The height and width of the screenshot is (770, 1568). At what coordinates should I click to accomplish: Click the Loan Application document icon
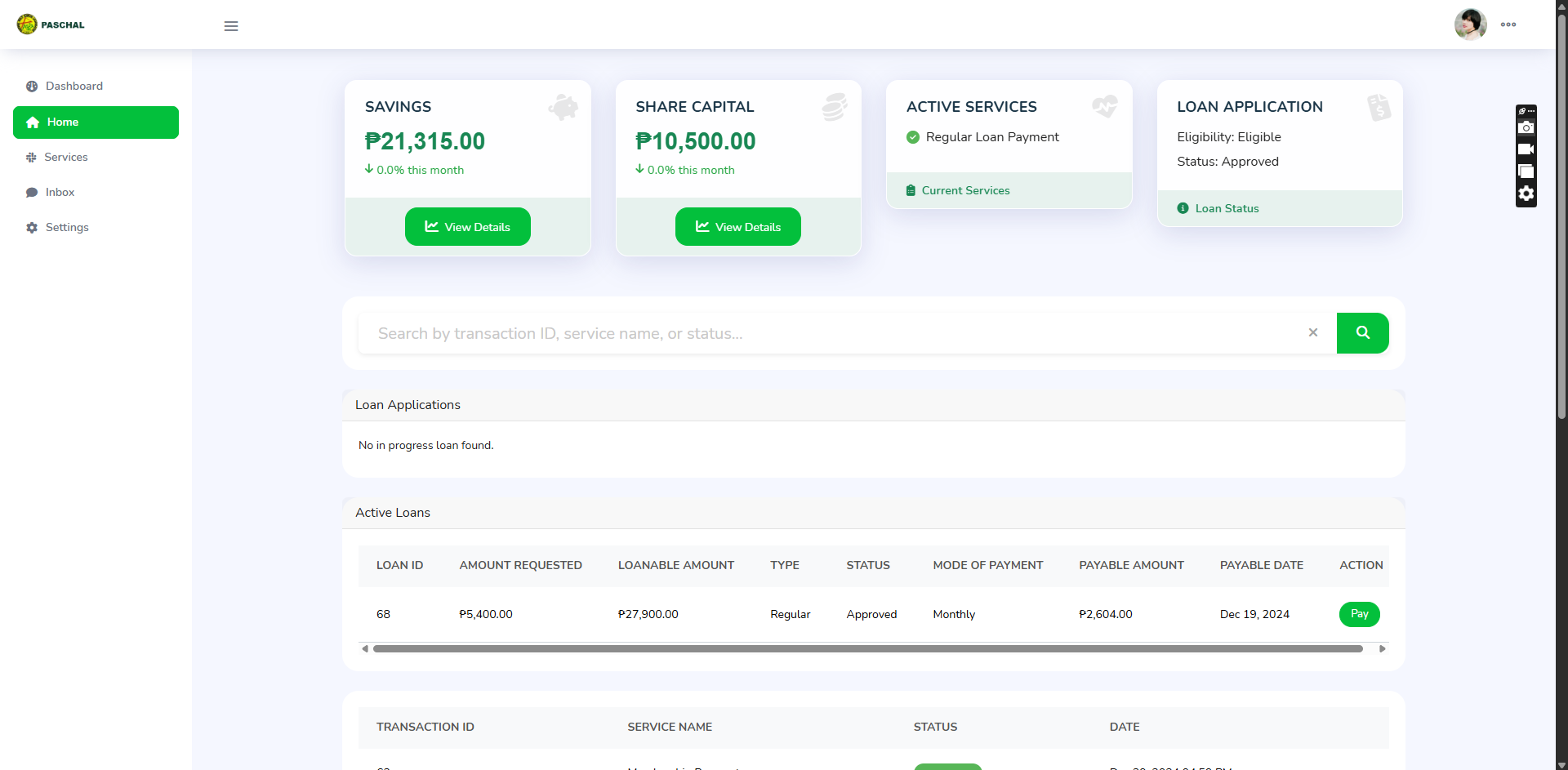(1379, 107)
